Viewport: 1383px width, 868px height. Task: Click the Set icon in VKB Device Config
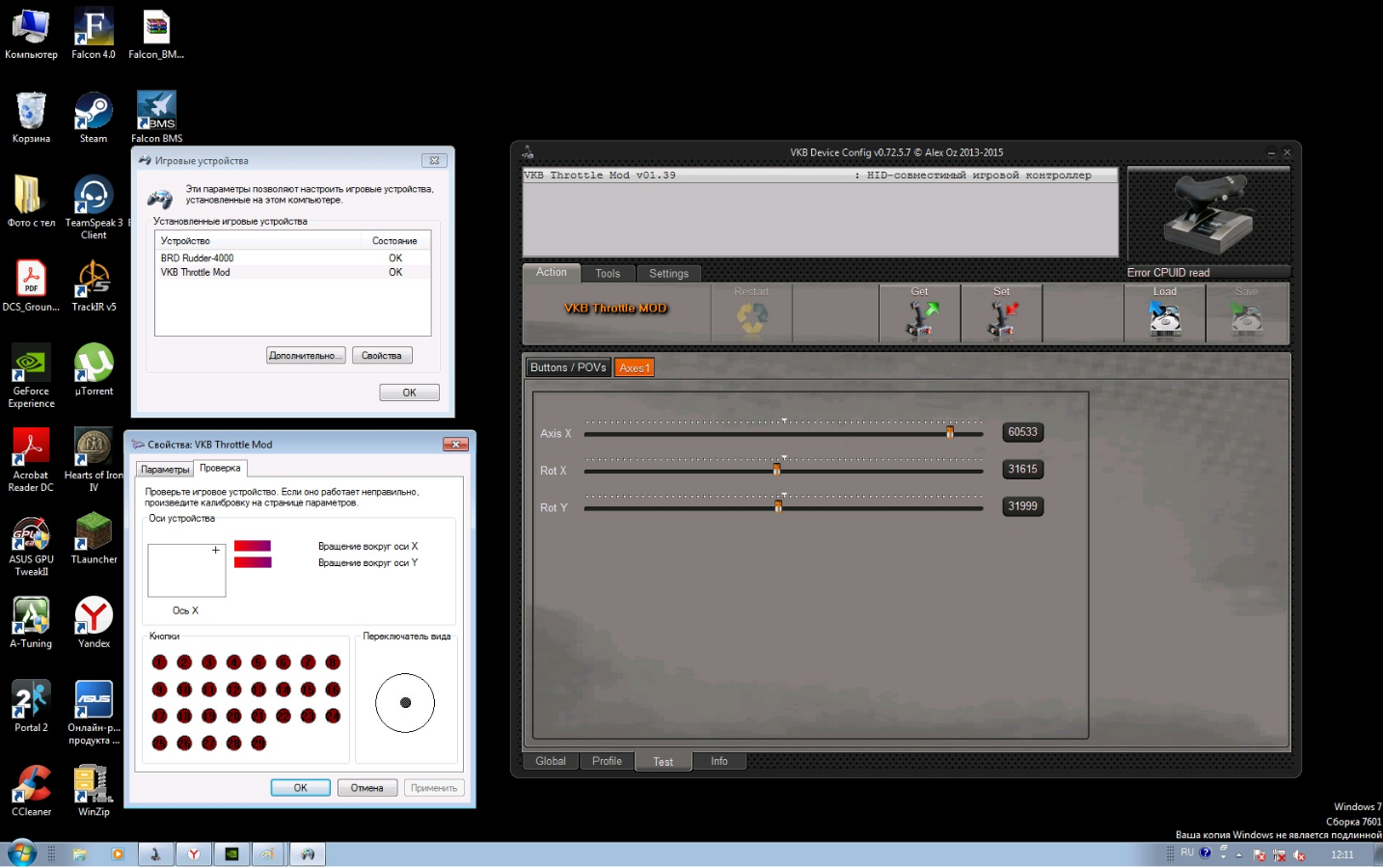click(1002, 313)
